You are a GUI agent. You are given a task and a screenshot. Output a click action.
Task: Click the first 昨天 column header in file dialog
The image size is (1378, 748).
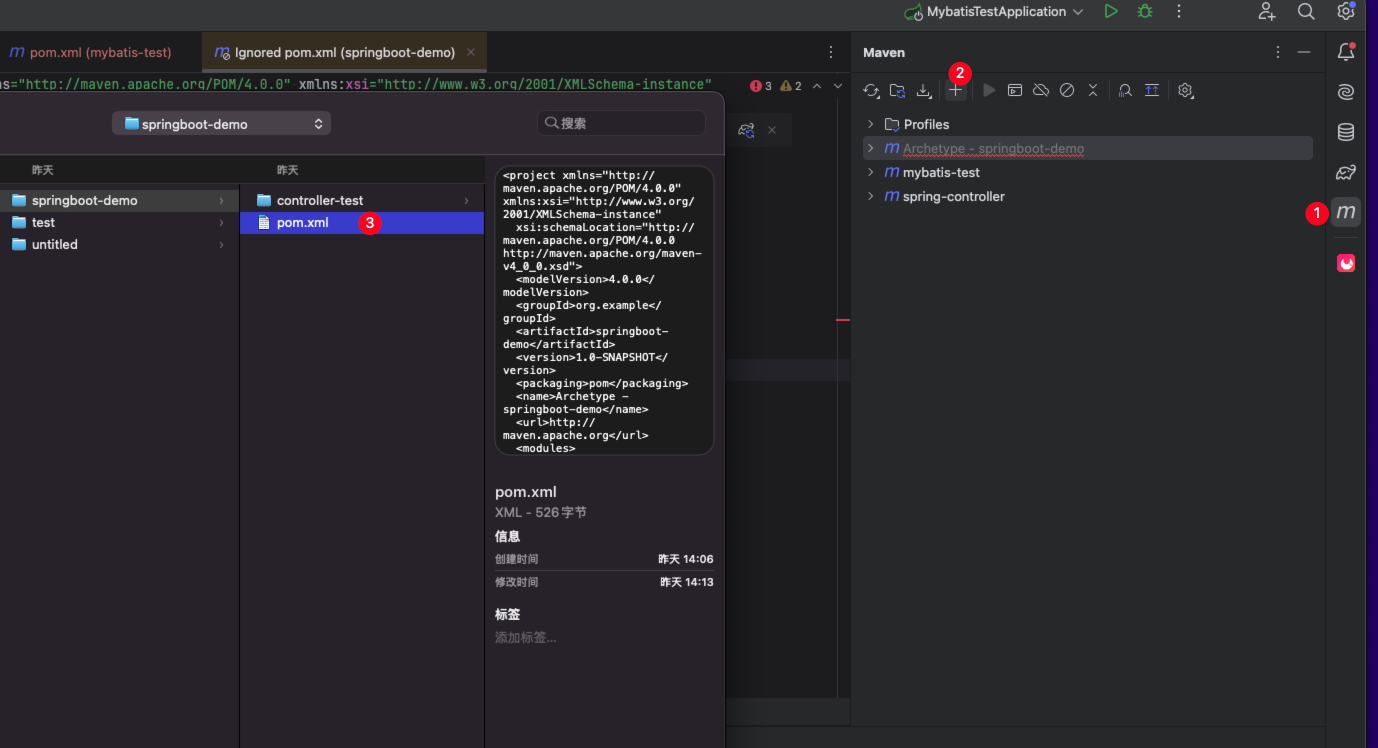(42, 170)
